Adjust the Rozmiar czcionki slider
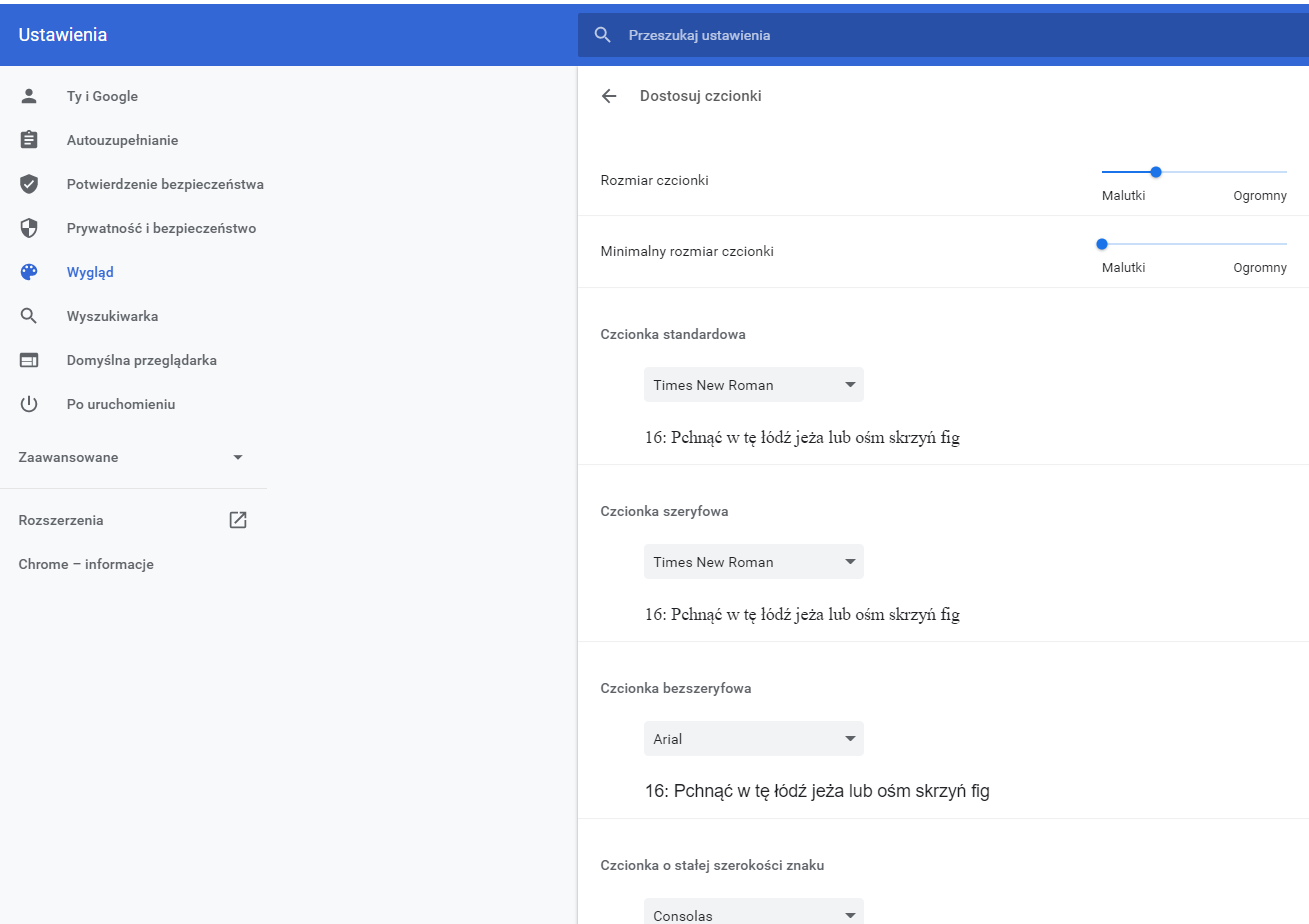 1156,171
